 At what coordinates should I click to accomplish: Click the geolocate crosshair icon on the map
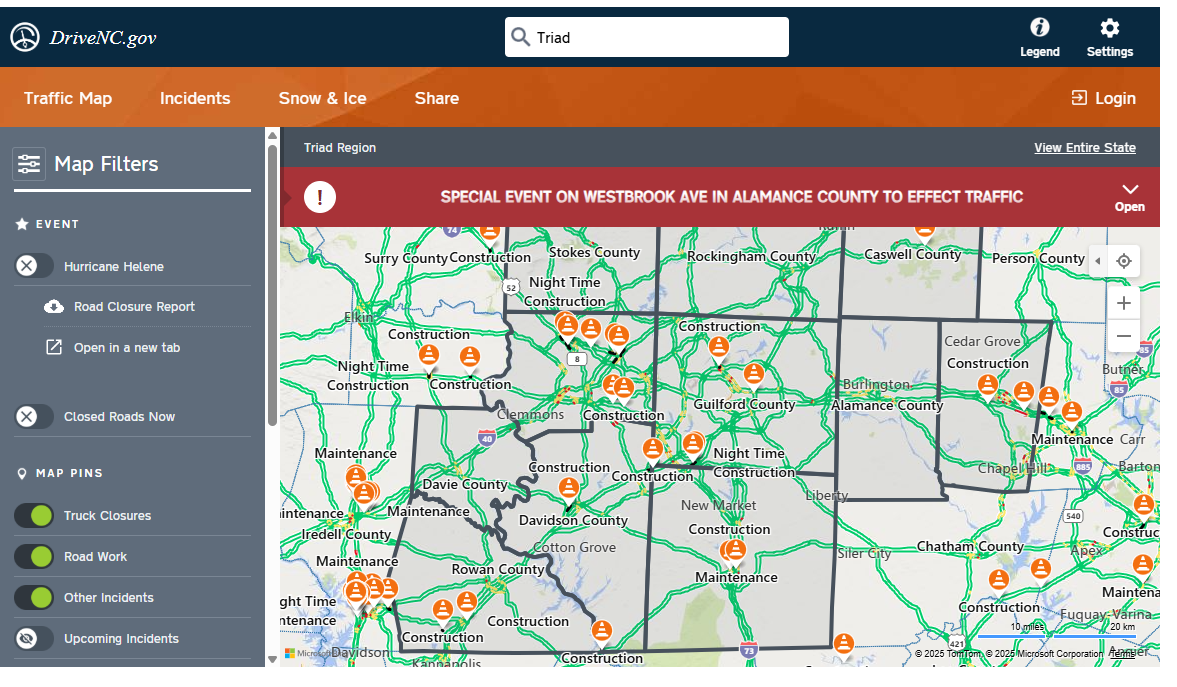click(x=1123, y=261)
